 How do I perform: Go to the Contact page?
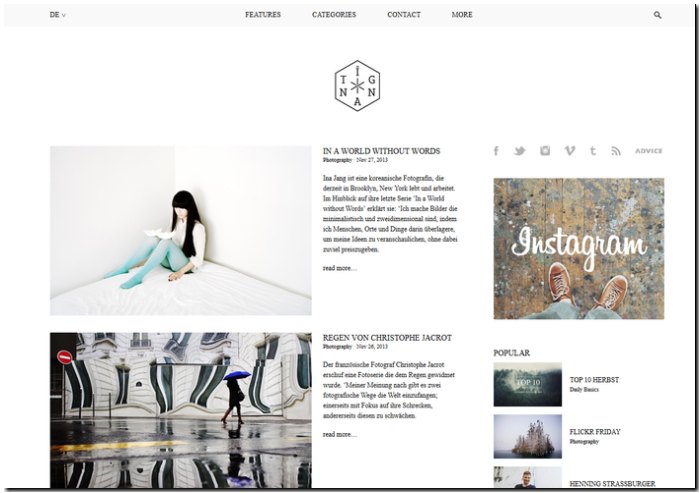click(x=404, y=15)
